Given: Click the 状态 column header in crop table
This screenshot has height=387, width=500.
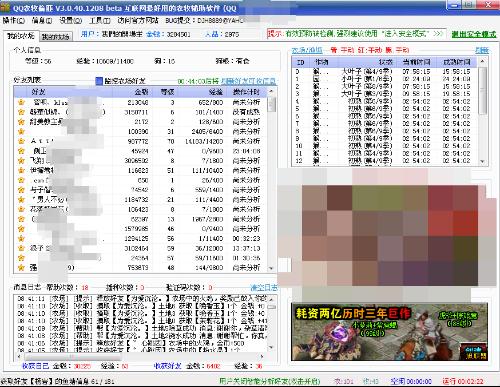Looking at the screenshot, I should 368,62.
